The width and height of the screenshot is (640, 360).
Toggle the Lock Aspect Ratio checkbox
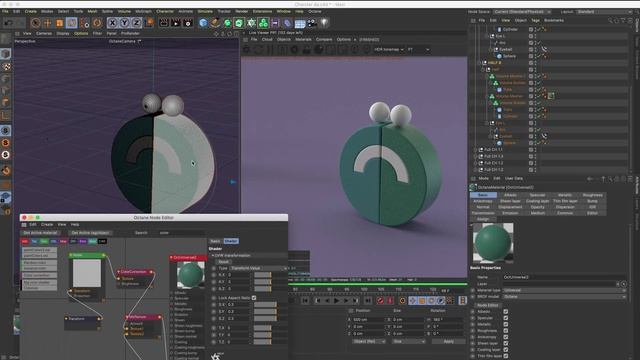point(254,298)
